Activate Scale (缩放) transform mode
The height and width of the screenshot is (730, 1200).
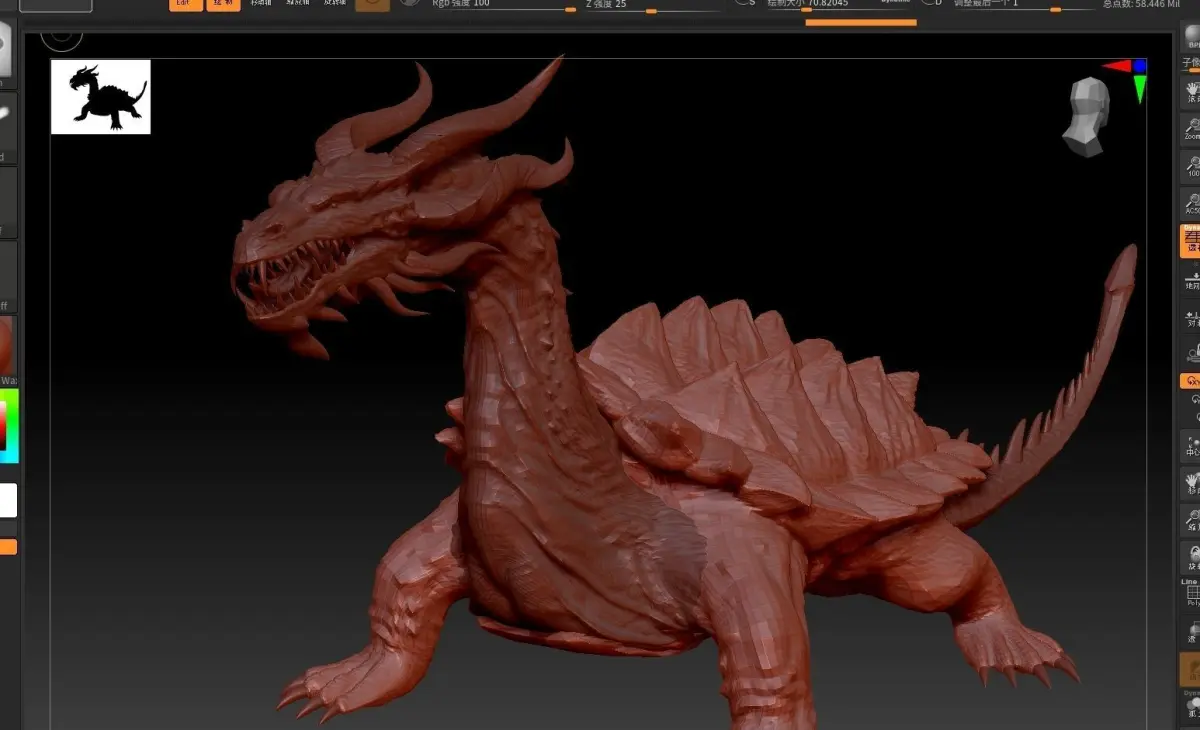(298, 4)
